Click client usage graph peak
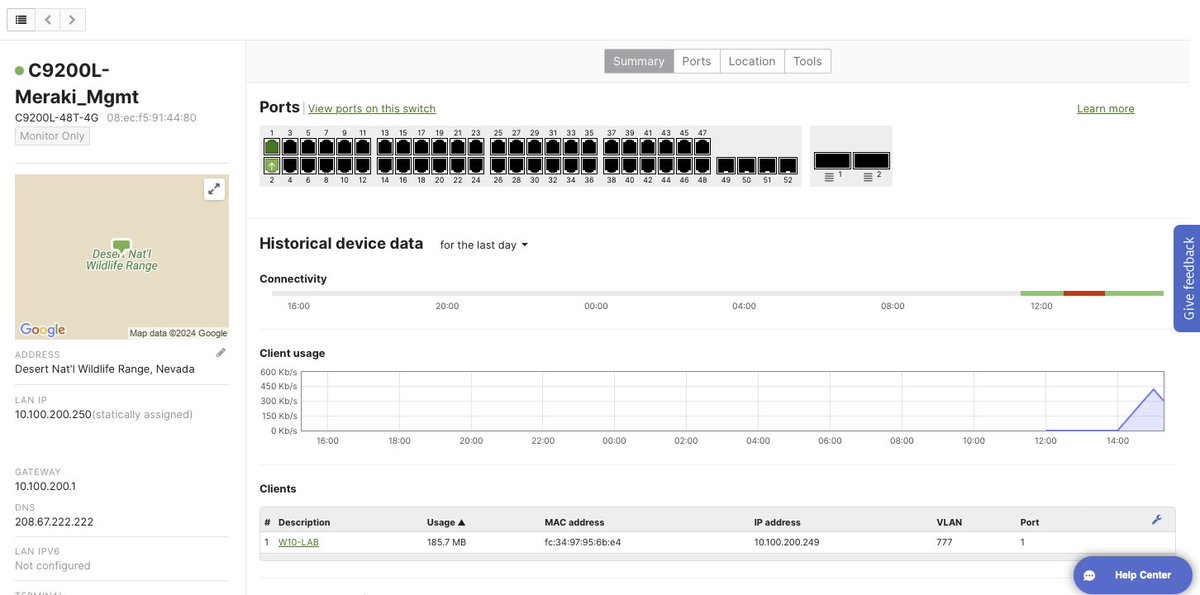The image size is (1200, 595). [x=1154, y=389]
